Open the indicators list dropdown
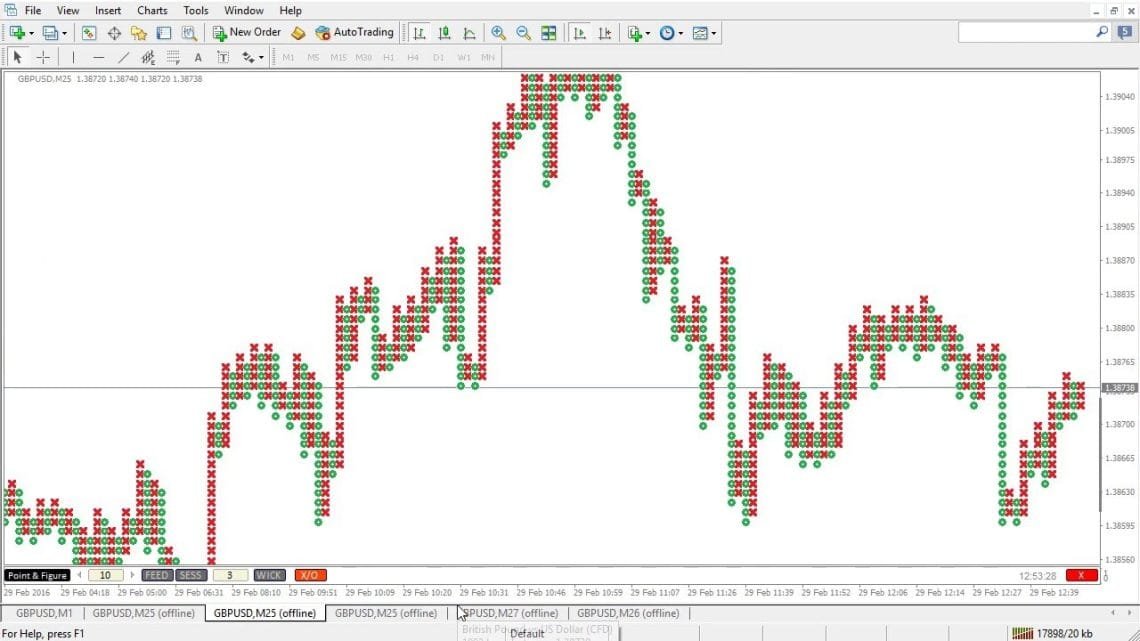The height and width of the screenshot is (641, 1140). [648, 33]
